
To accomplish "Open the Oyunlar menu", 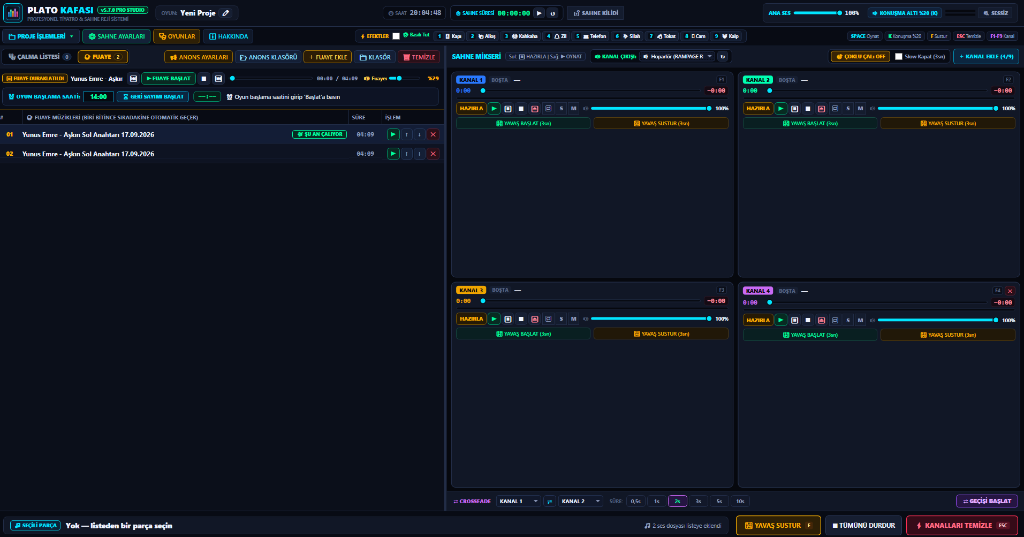I will [177, 37].
